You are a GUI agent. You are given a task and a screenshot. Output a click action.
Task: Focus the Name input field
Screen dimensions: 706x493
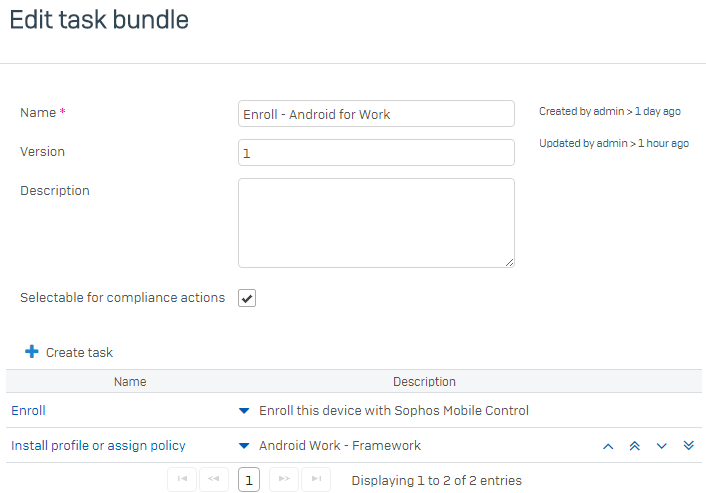376,113
